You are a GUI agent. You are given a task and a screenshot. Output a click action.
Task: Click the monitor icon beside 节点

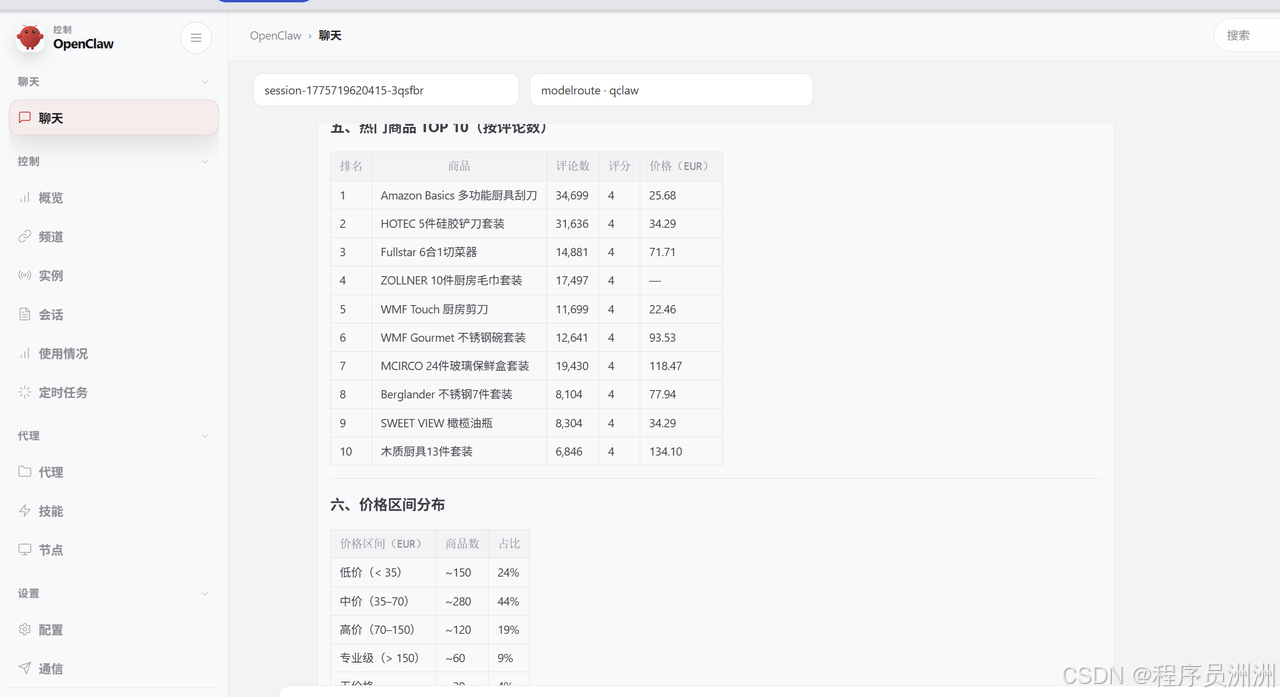25,550
